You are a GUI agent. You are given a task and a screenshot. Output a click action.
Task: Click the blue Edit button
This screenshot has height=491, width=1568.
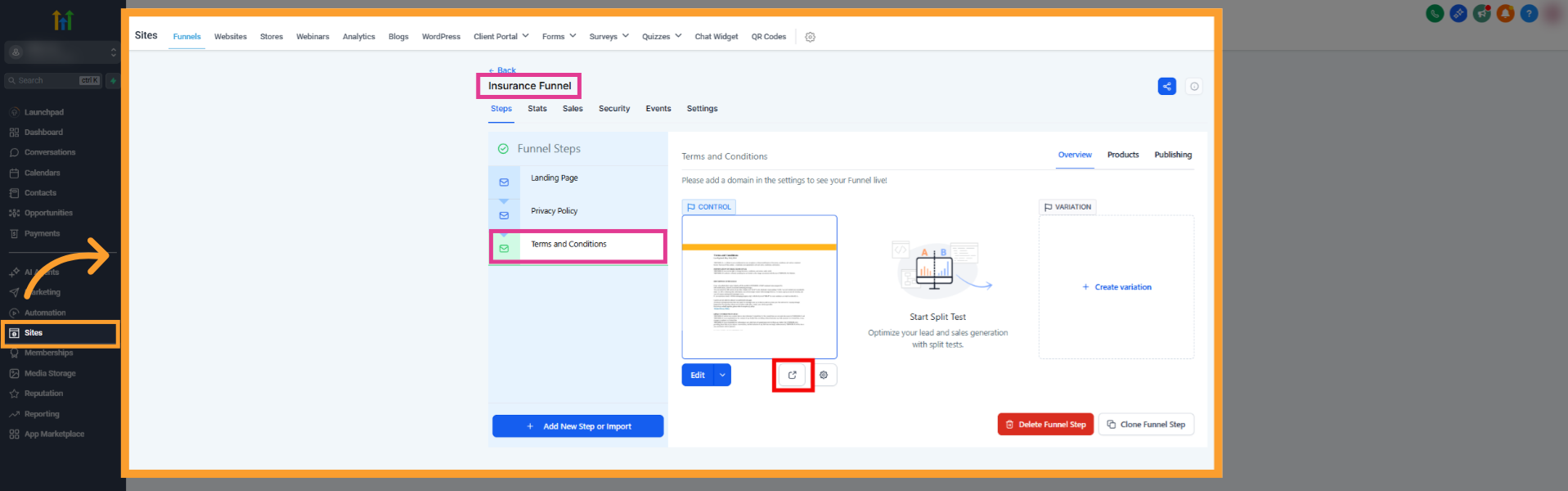pos(698,375)
